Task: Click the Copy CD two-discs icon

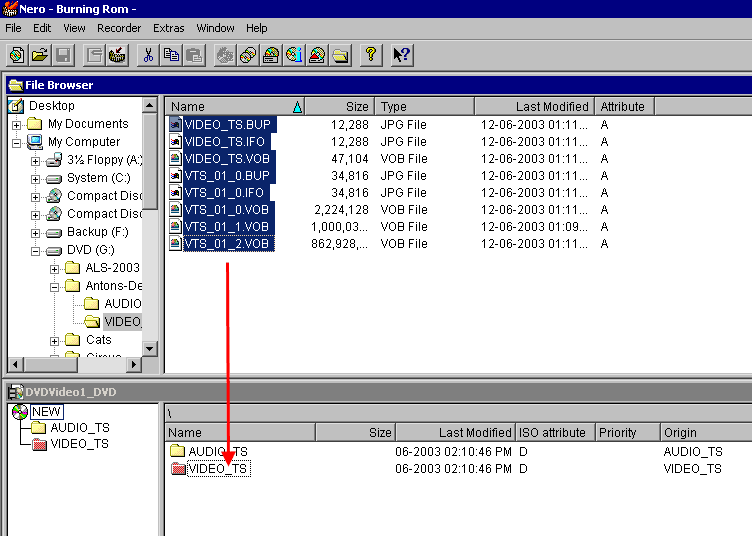Action: (248, 55)
